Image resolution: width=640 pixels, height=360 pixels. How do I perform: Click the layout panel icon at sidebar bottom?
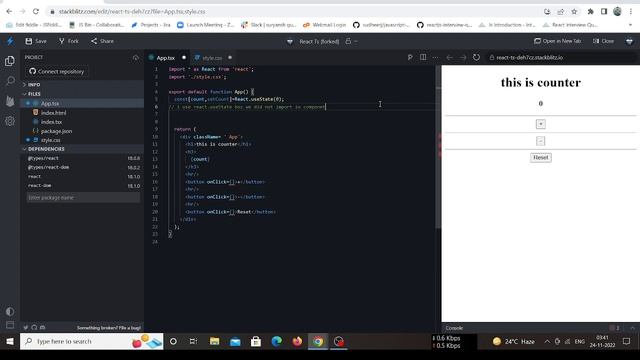pyautogui.click(x=10, y=325)
